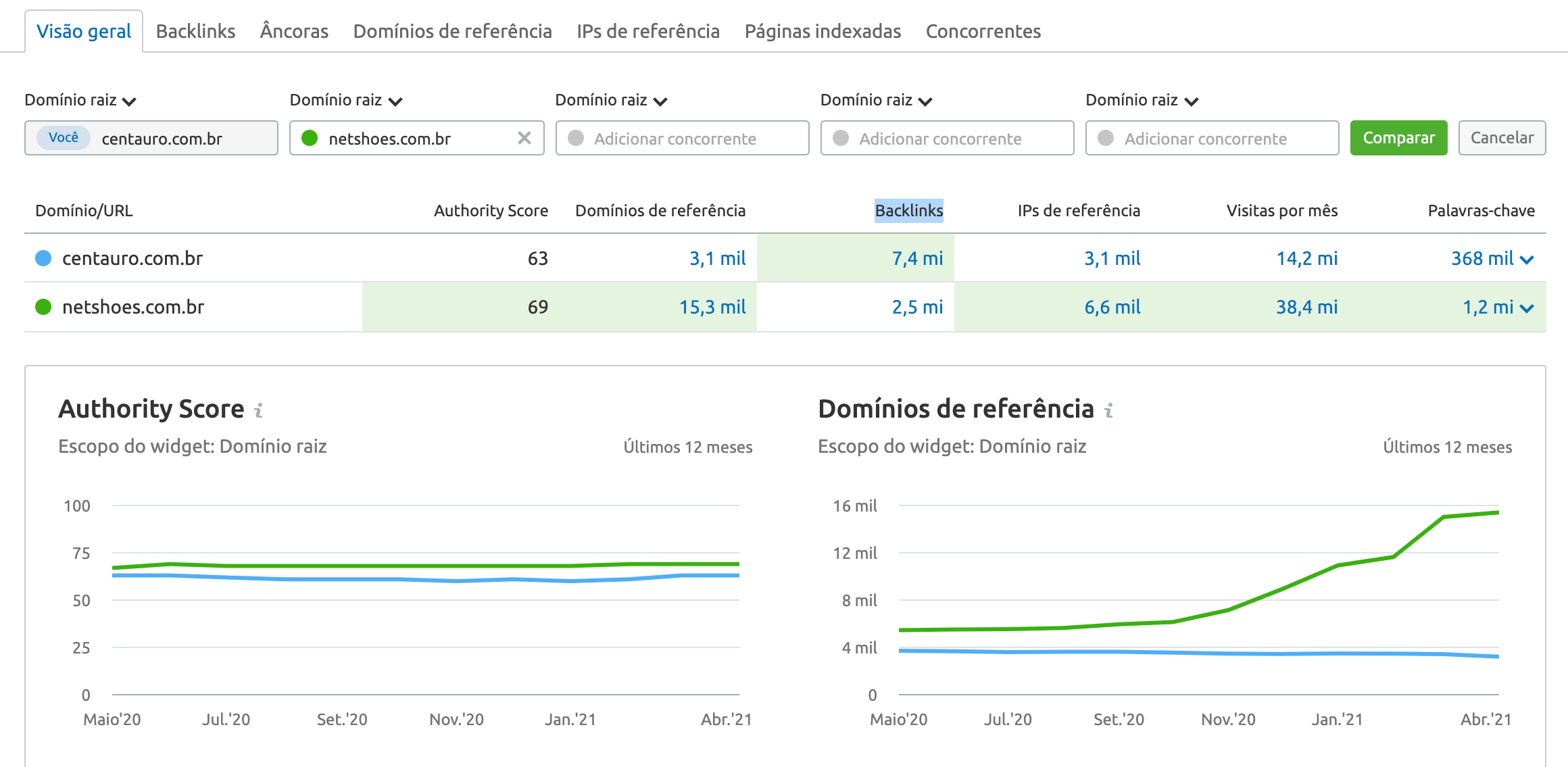The height and width of the screenshot is (767, 1568).
Task: Open the Concorrentes tab
Action: pos(983,31)
